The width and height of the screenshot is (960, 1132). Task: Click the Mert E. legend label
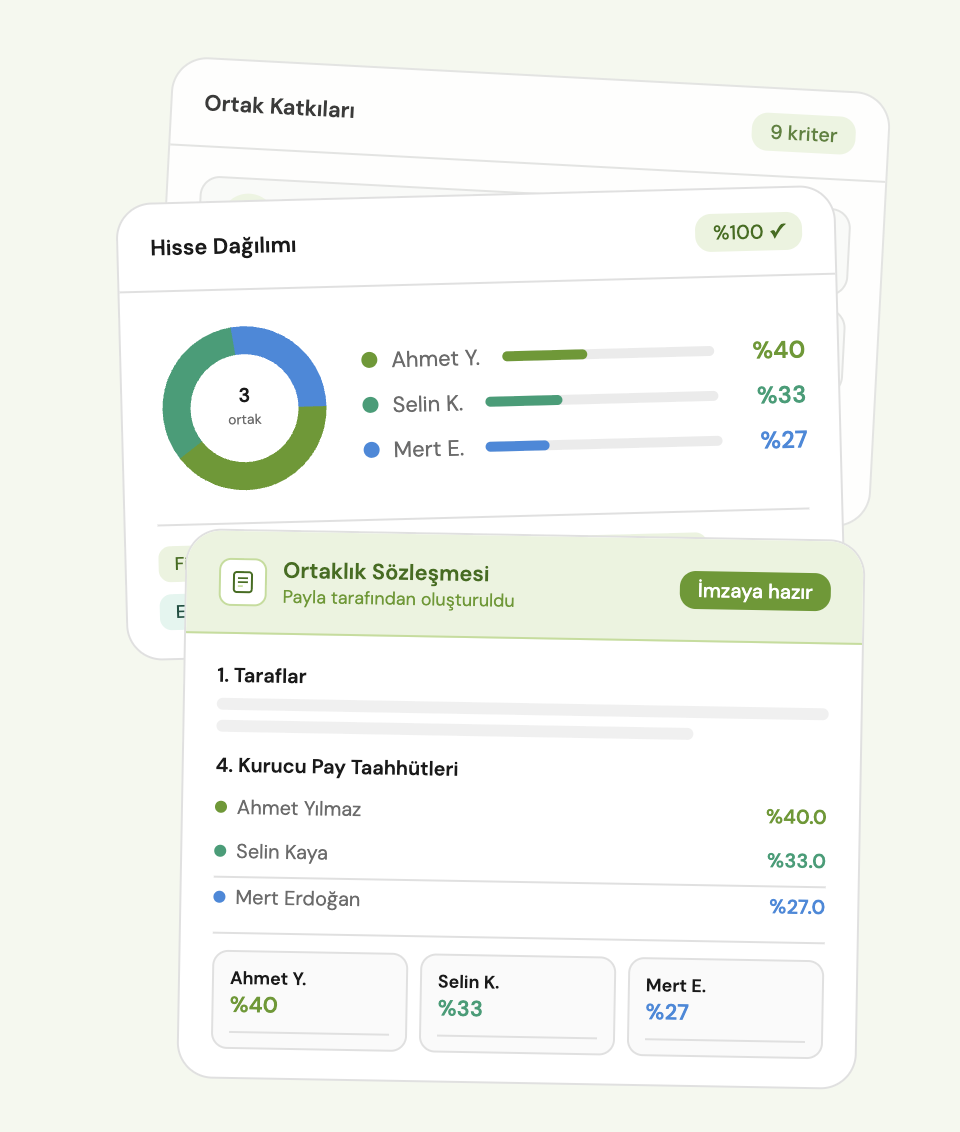(x=429, y=449)
